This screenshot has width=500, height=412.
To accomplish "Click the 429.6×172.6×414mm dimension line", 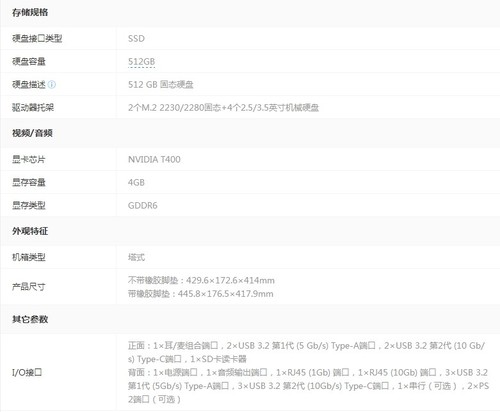I will click(x=201, y=280).
